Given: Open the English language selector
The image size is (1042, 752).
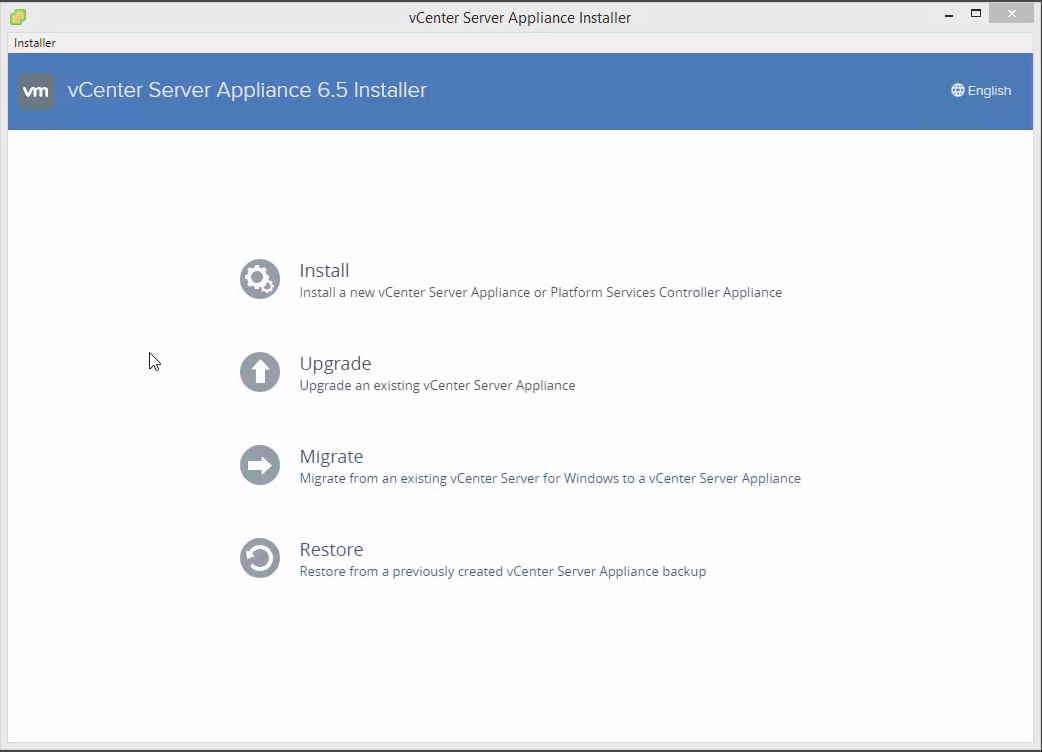Looking at the screenshot, I should pos(989,91).
